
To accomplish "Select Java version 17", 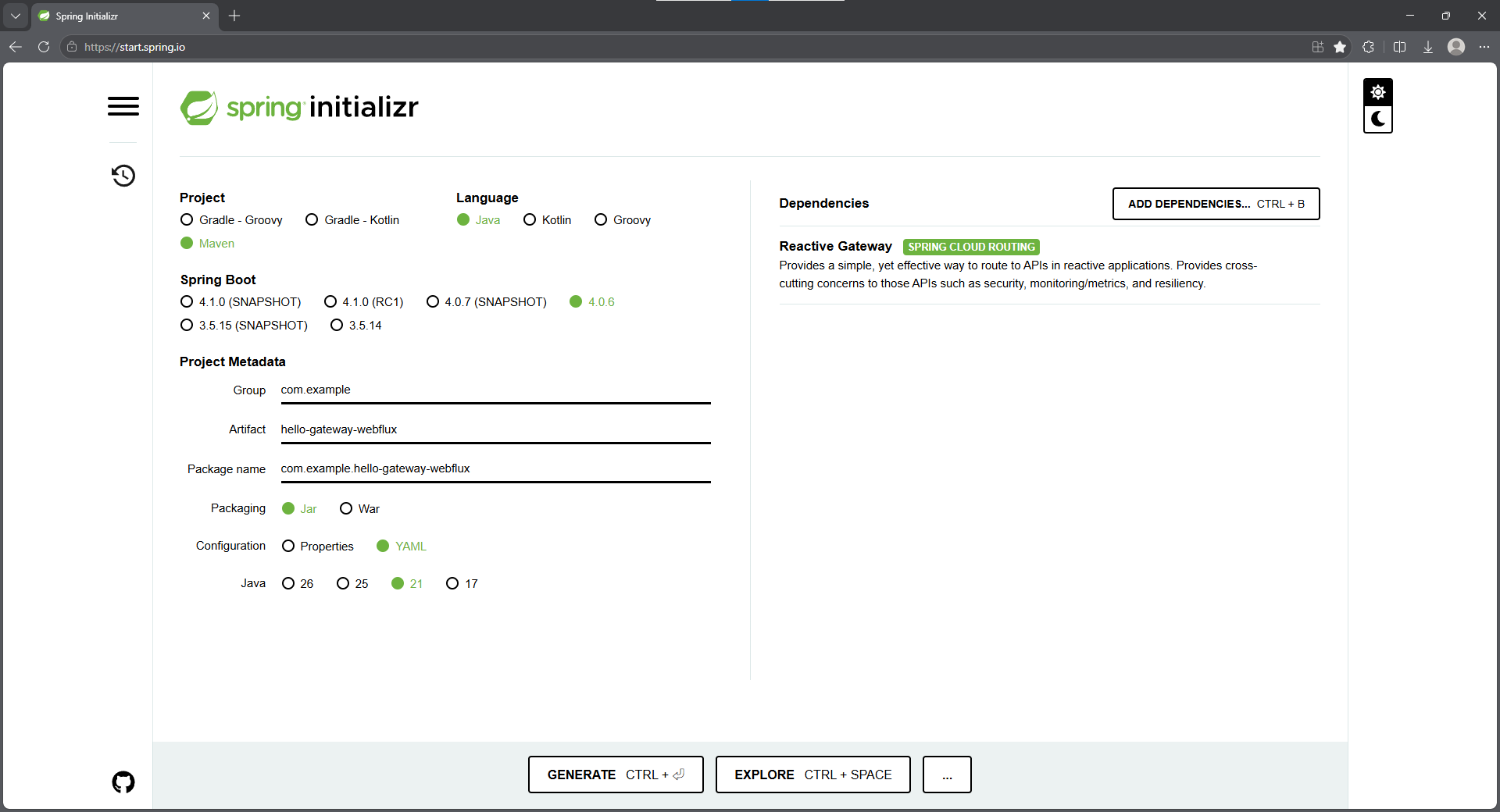I will coord(462,584).
